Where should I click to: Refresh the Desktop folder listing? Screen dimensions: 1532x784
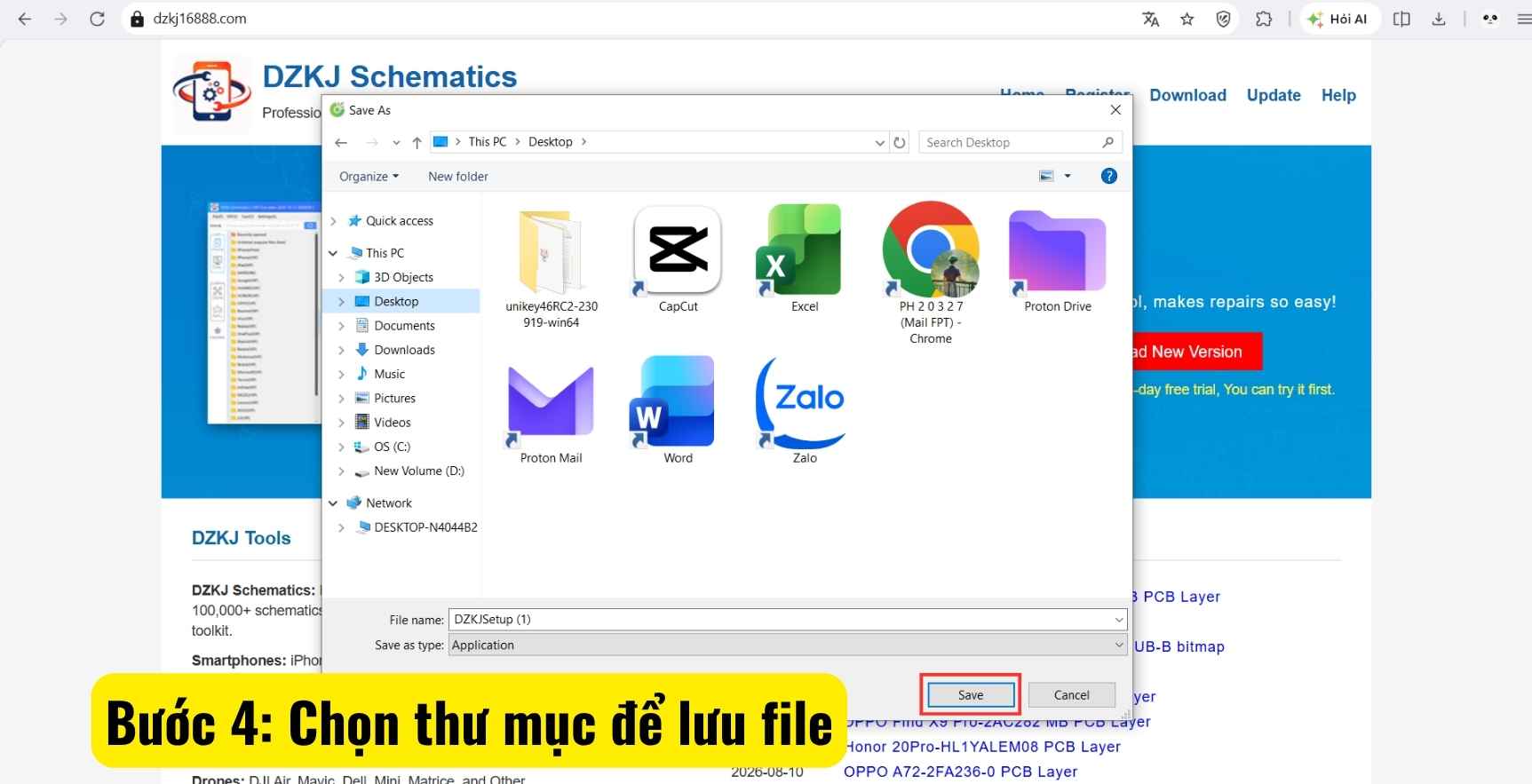coord(900,142)
